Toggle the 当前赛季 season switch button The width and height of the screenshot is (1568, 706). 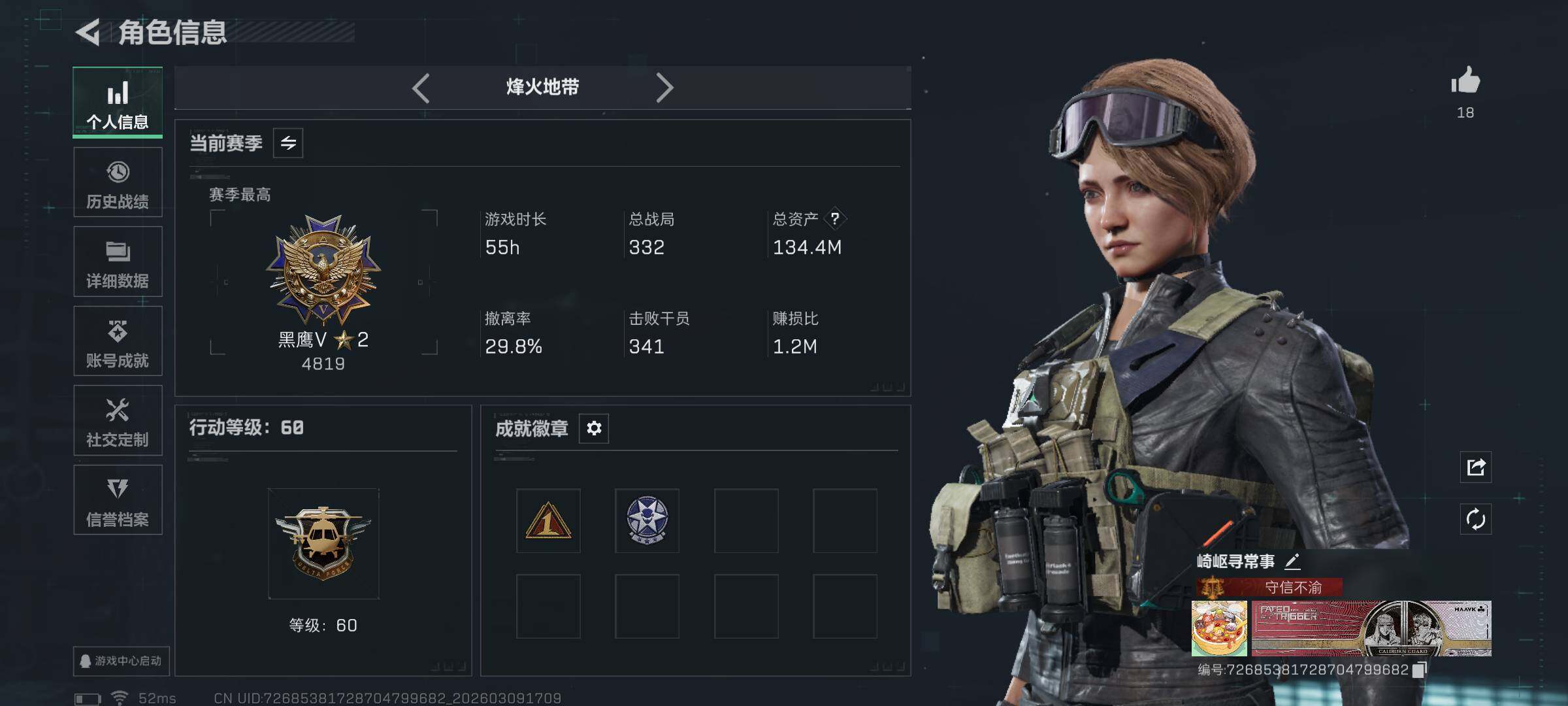[288, 143]
